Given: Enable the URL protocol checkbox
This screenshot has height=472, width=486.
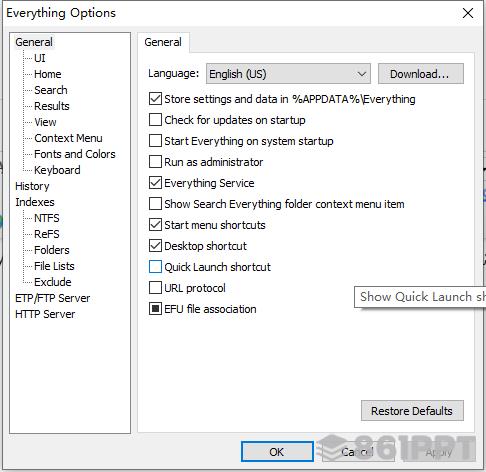Looking at the screenshot, I should 155,288.
